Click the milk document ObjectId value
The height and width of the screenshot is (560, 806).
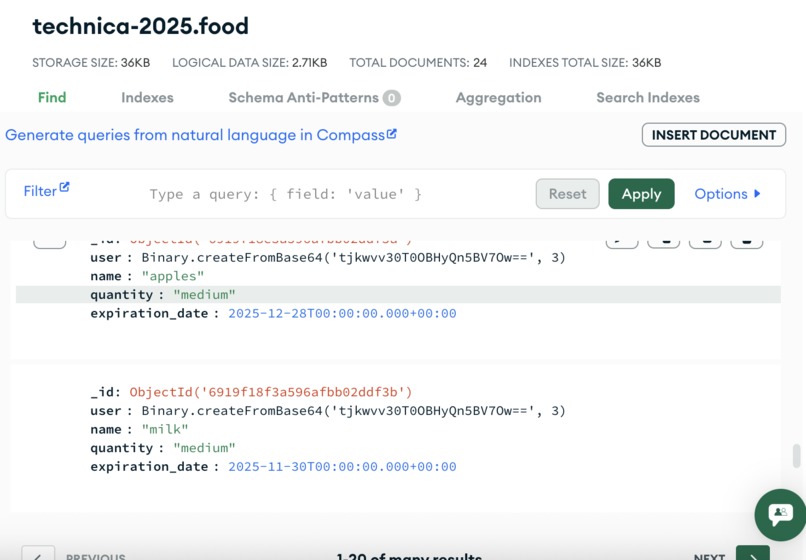271,392
